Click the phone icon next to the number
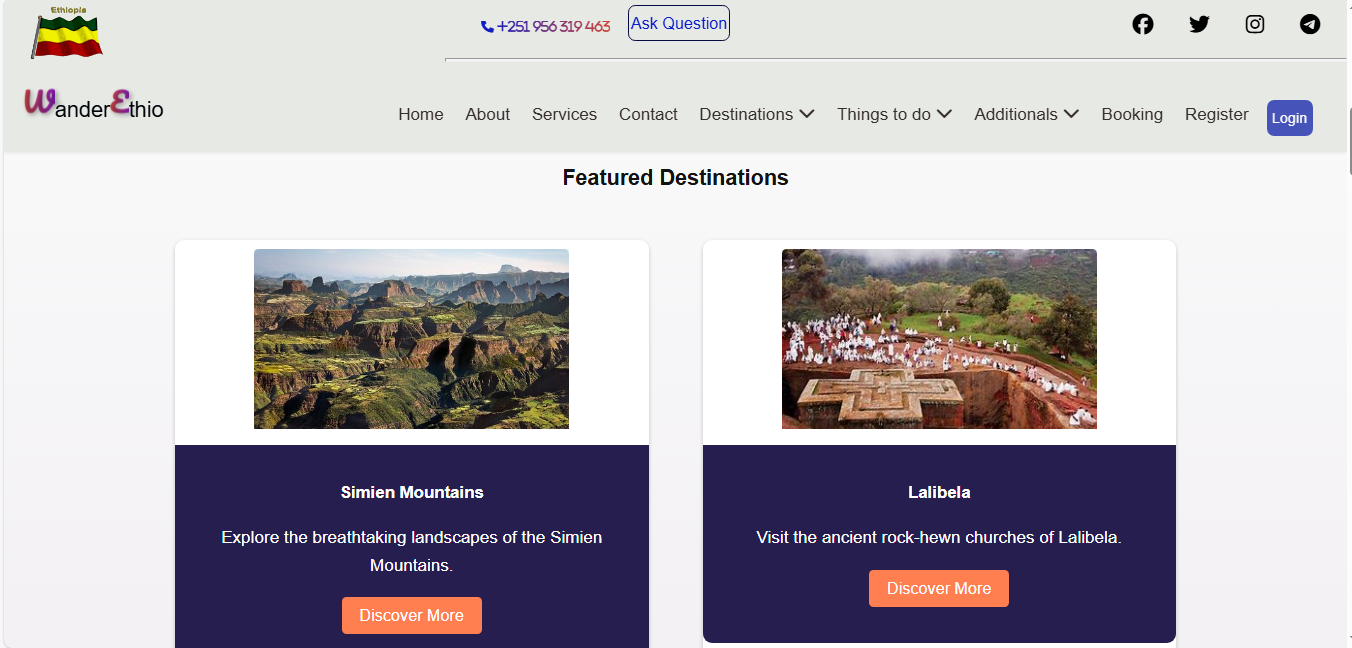This screenshot has height=648, width=1352. [486, 27]
